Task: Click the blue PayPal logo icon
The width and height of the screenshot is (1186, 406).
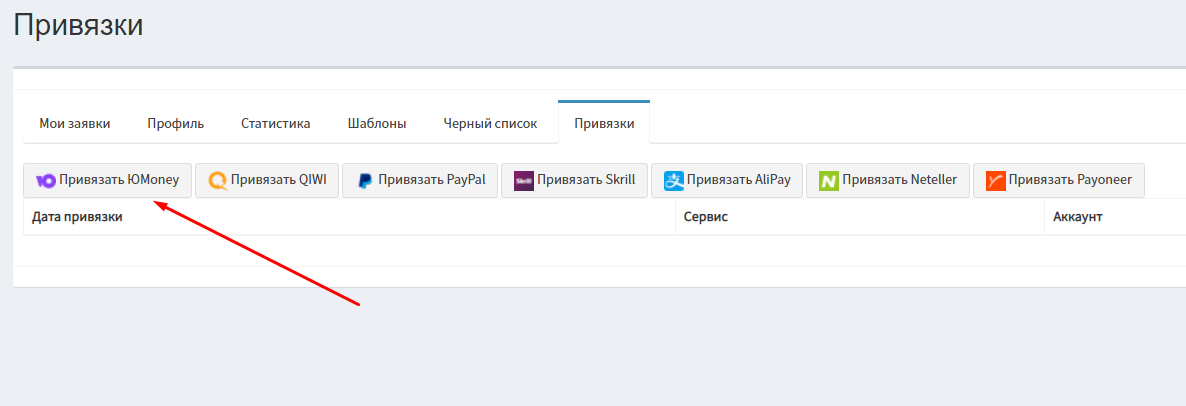Action: click(365, 181)
